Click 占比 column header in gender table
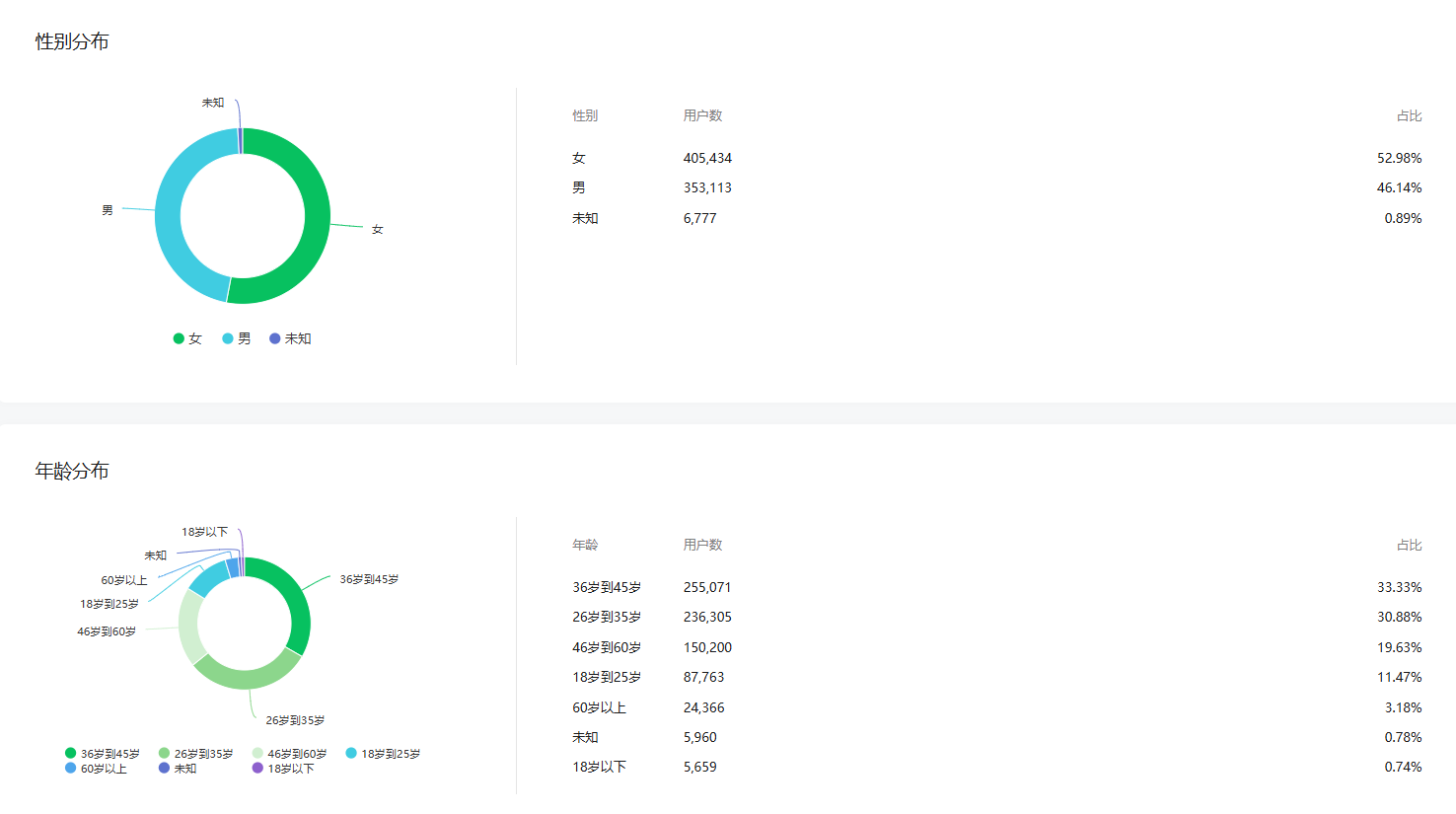 pyautogui.click(x=1409, y=115)
